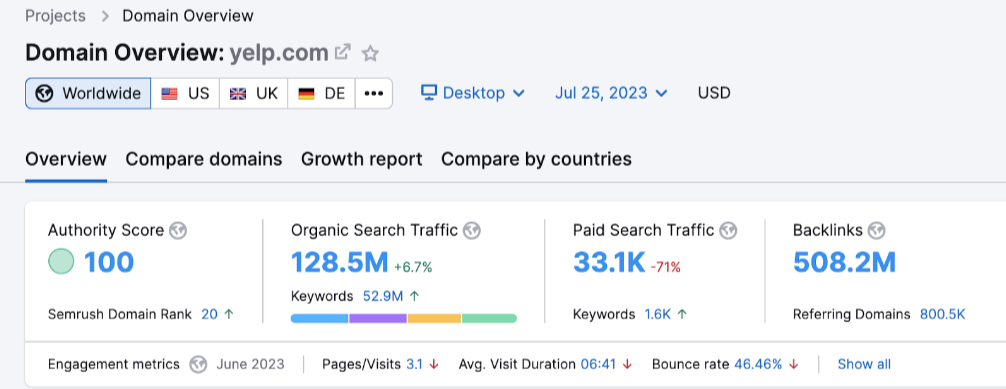This screenshot has height=389, width=1006.
Task: Open 508.2M backlinks value
Action: click(x=844, y=263)
